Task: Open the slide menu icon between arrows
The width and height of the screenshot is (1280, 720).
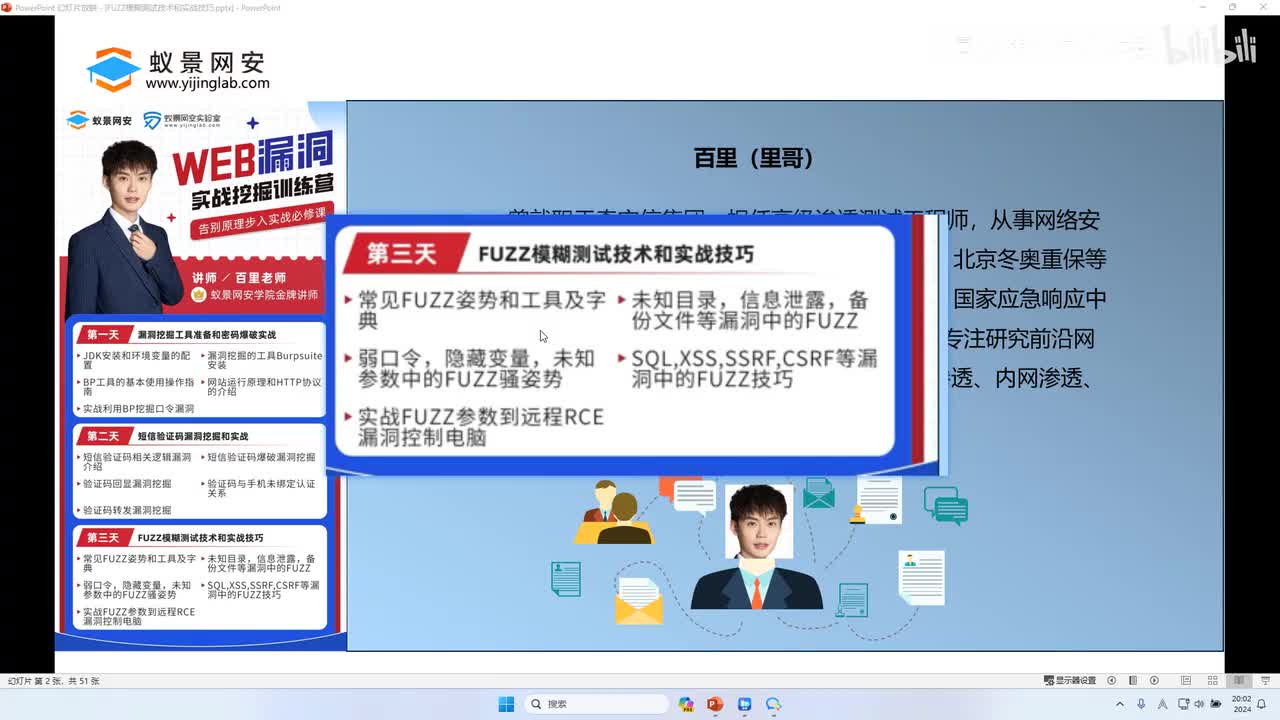Action: (1133, 681)
